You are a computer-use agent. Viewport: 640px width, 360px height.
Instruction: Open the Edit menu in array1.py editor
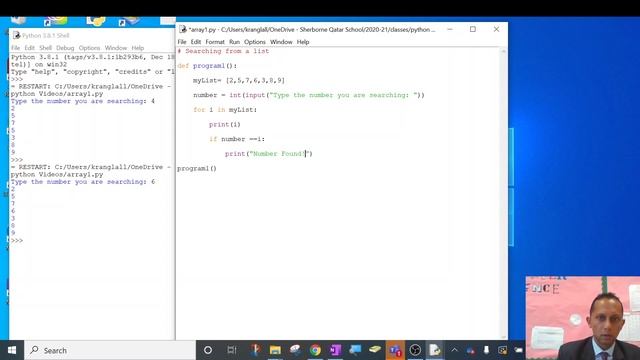tap(196, 42)
